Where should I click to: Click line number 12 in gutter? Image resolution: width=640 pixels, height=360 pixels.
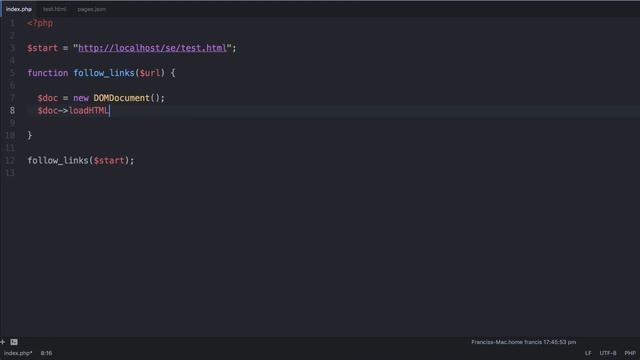pyautogui.click(x=10, y=160)
